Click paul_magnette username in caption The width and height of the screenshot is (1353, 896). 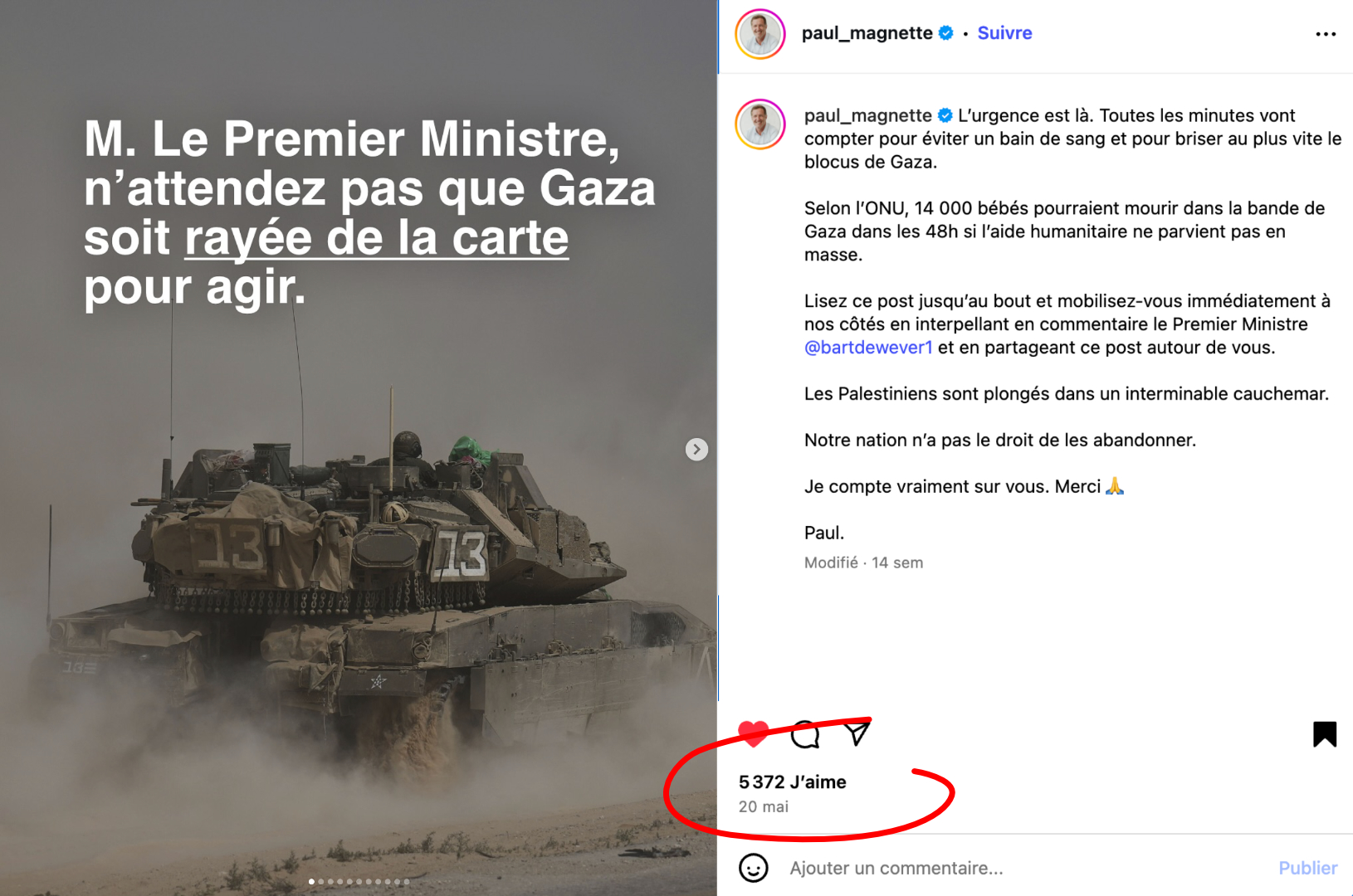pyautogui.click(x=867, y=115)
